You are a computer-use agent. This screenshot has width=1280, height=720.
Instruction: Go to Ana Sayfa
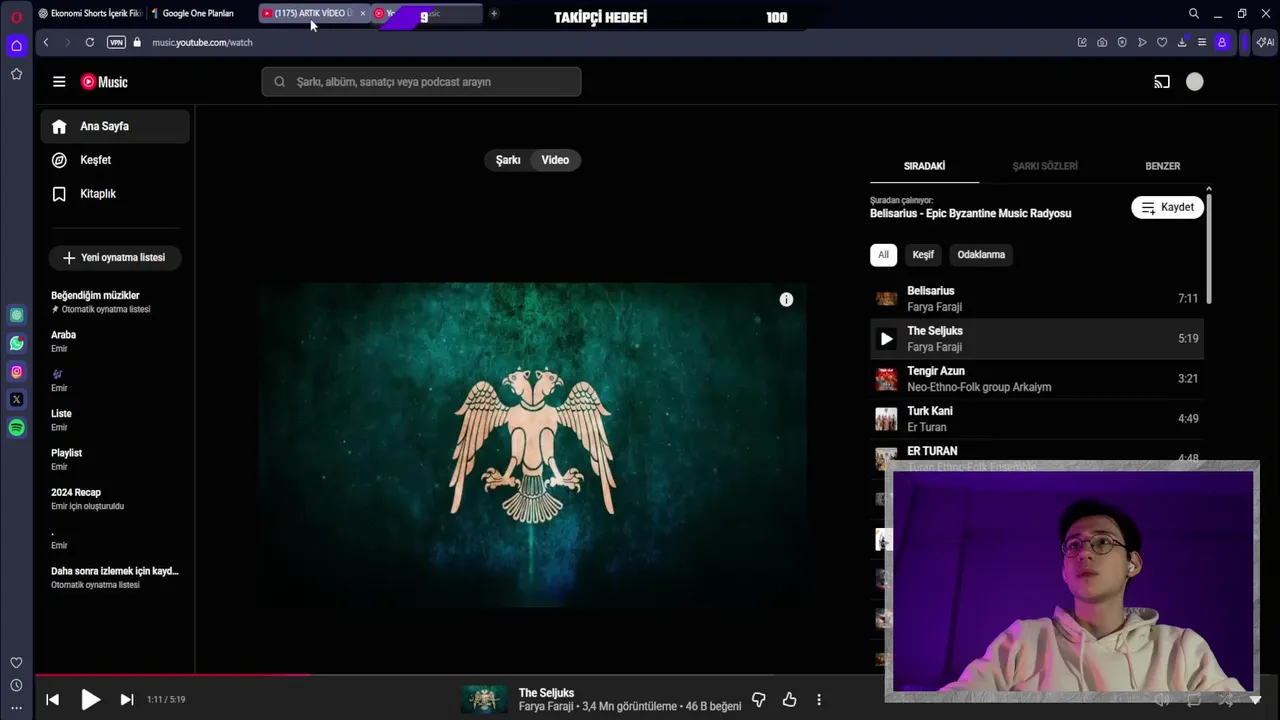tap(115, 127)
